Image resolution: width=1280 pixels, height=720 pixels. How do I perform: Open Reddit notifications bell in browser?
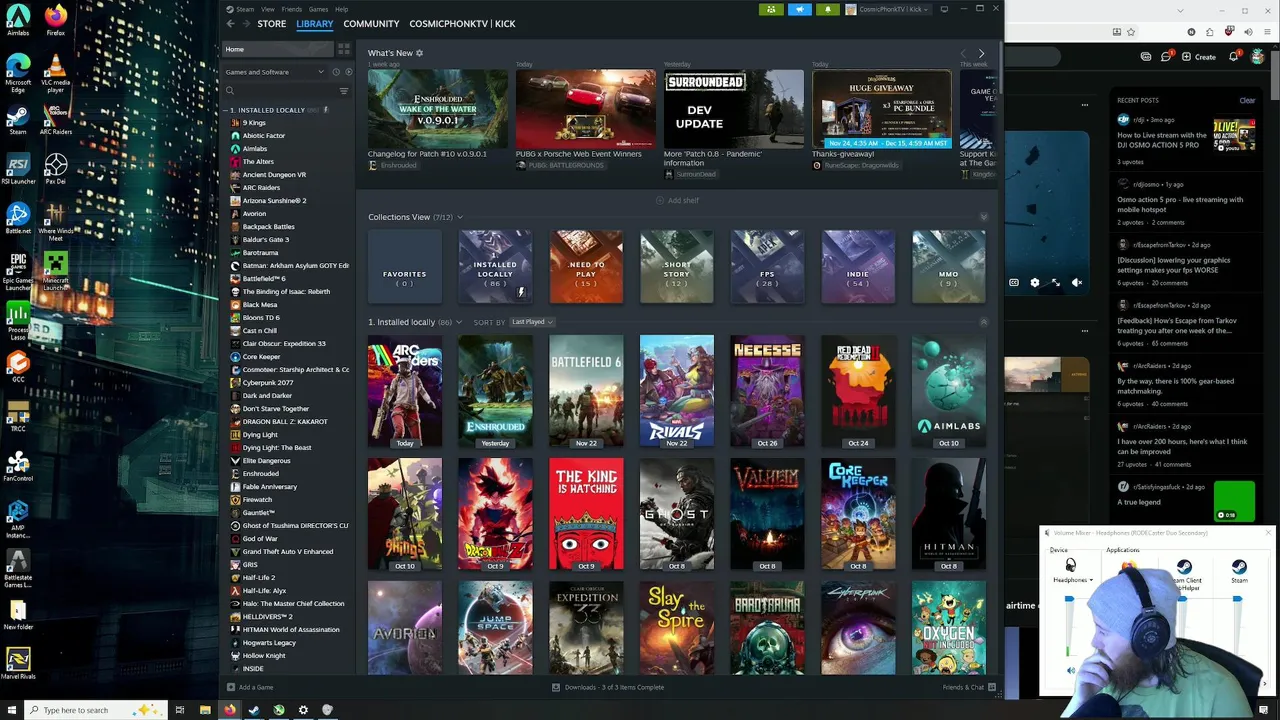[1233, 57]
